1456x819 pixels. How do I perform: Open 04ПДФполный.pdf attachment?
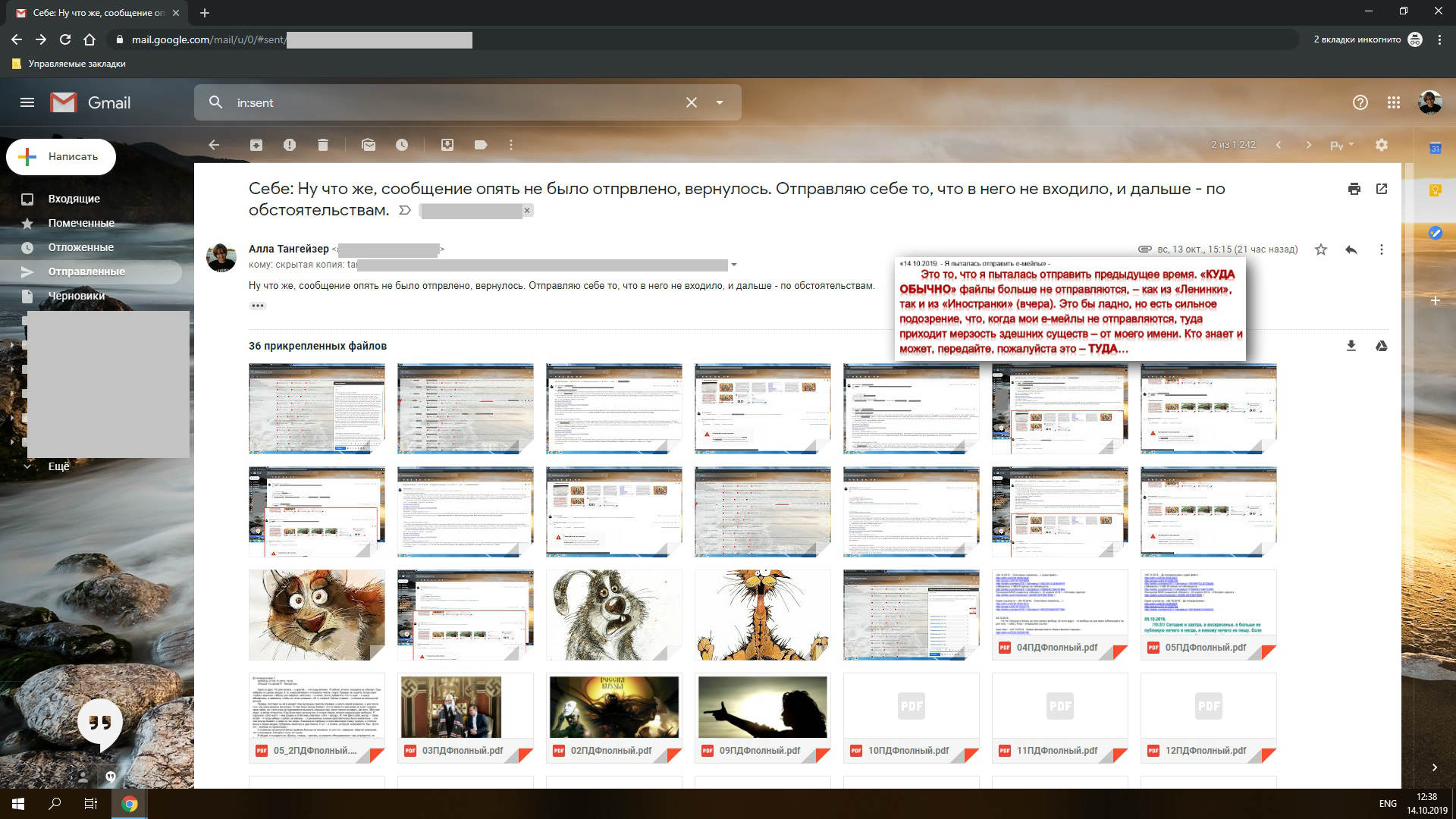(1059, 615)
